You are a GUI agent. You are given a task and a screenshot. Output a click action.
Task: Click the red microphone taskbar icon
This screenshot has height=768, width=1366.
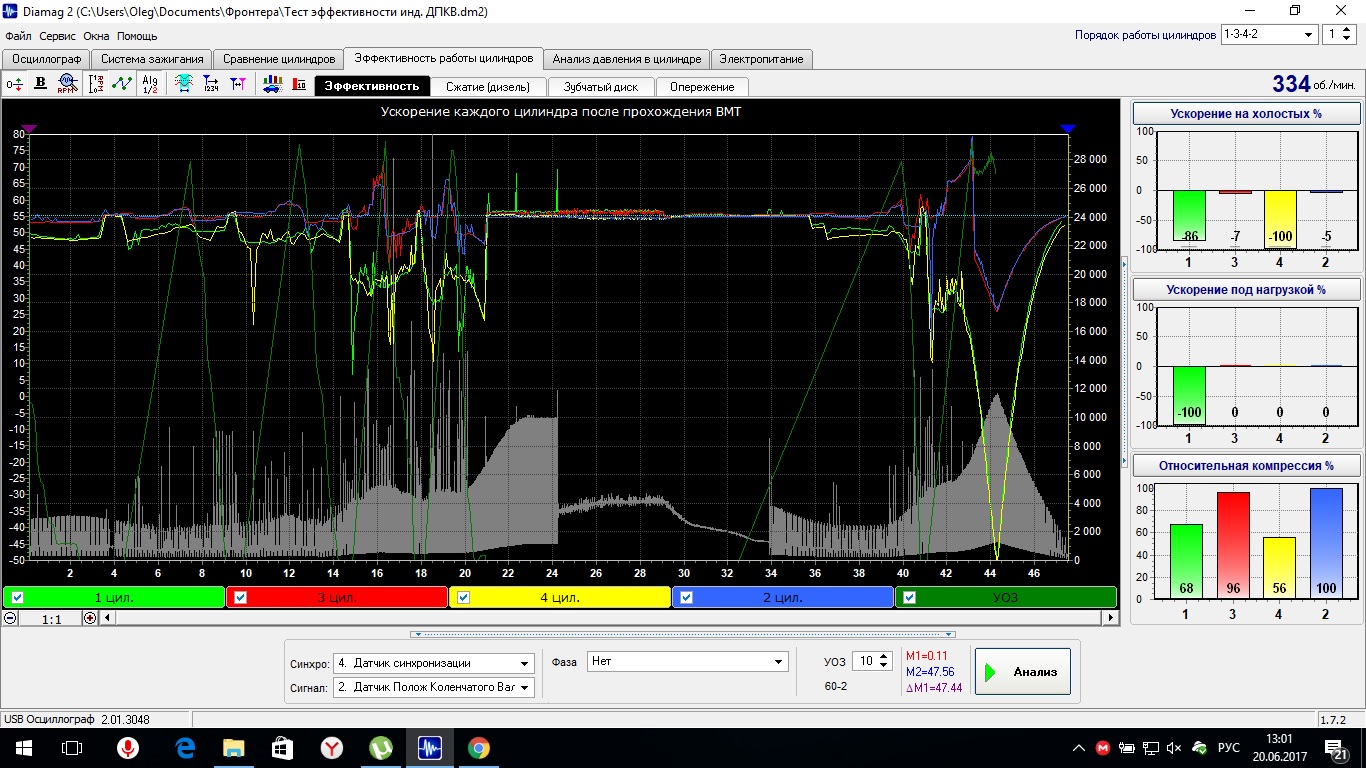pos(127,748)
